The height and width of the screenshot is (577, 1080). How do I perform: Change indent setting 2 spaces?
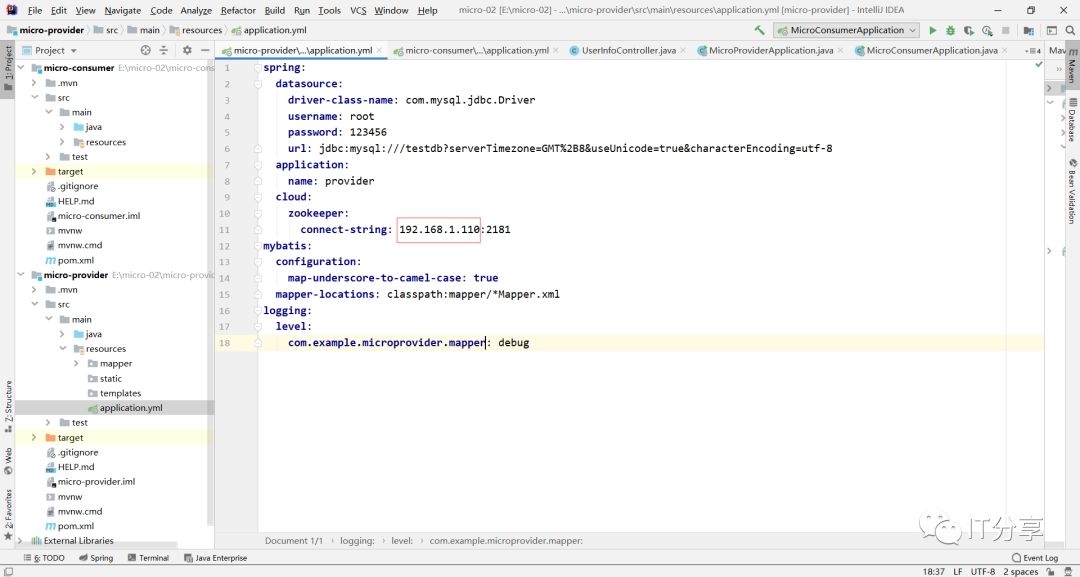pos(1021,571)
